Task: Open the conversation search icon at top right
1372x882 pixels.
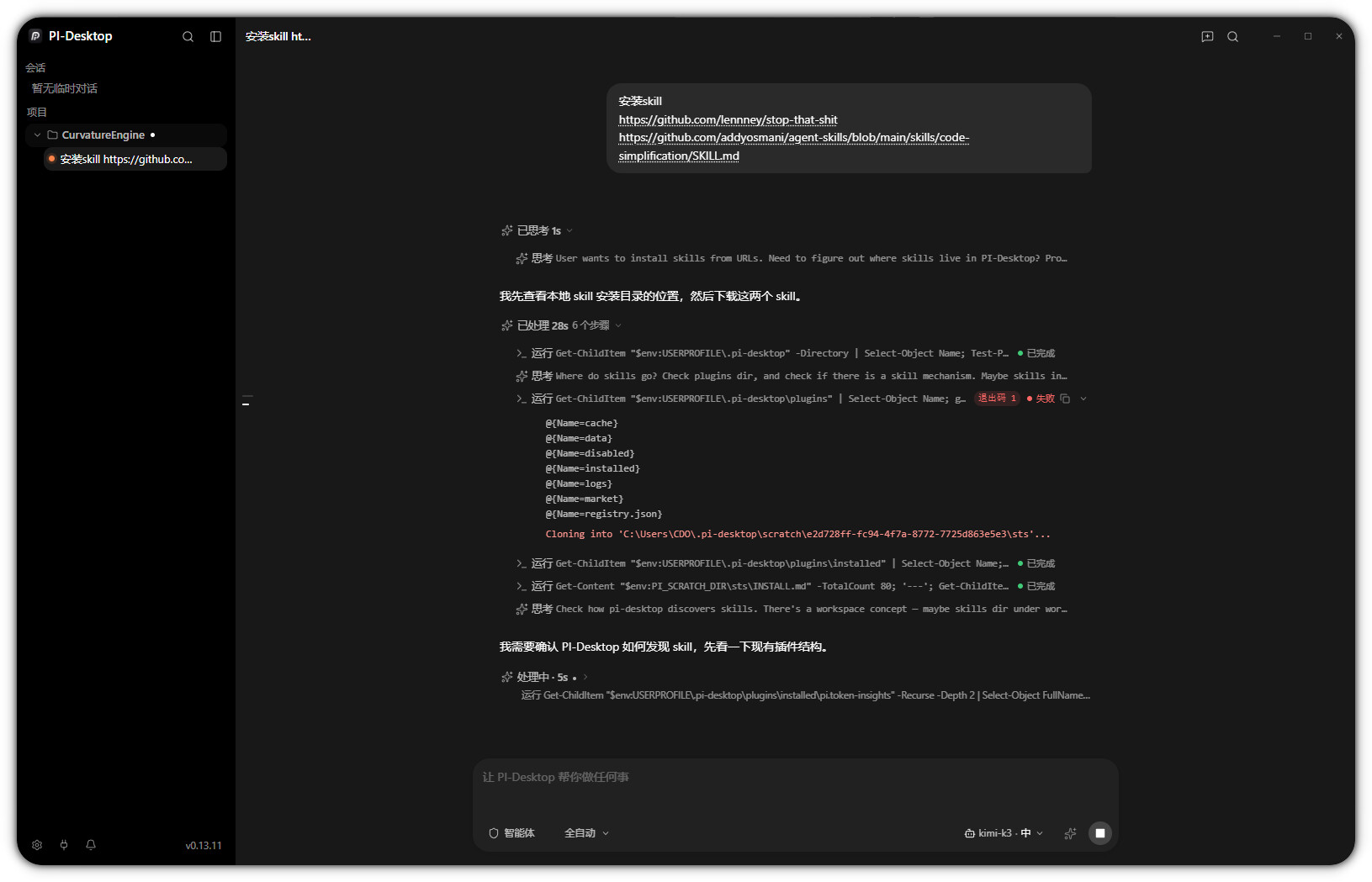Action: pyautogui.click(x=1232, y=36)
